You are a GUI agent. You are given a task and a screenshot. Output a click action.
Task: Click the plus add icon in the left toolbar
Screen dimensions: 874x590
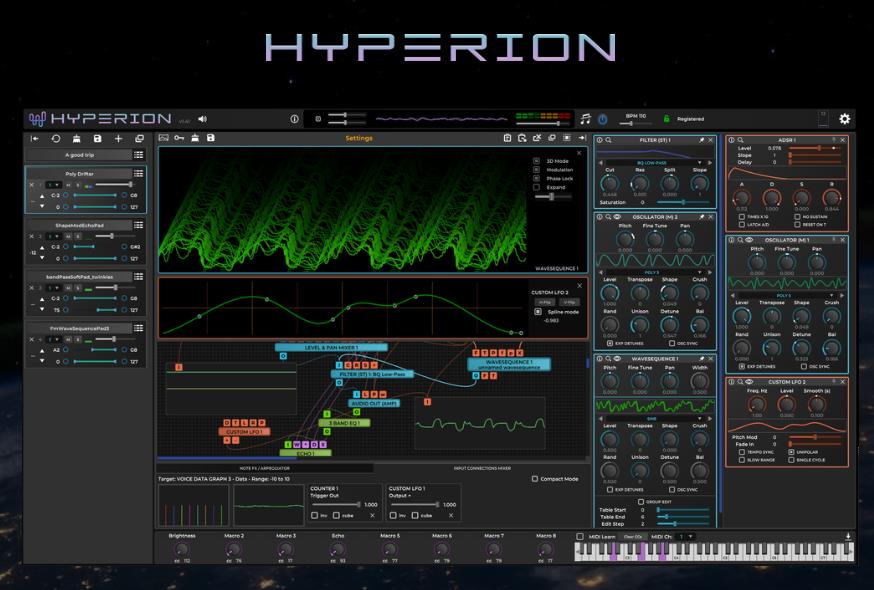click(118, 138)
